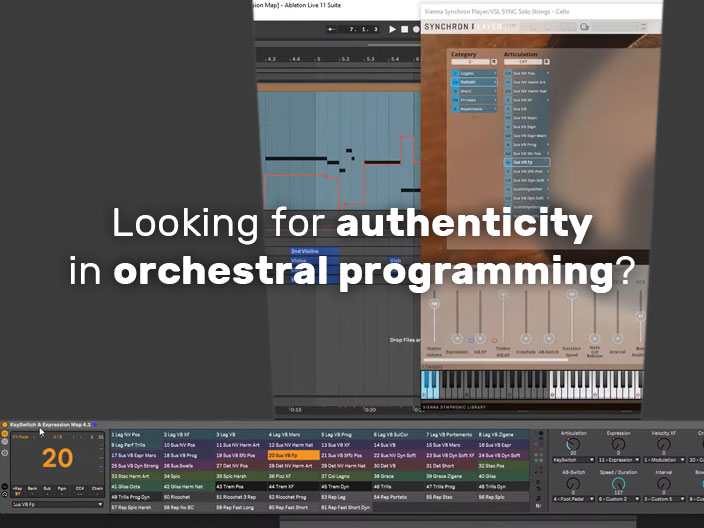
Task: Select articulation 2 Leg VB XF
Action: tap(189, 435)
